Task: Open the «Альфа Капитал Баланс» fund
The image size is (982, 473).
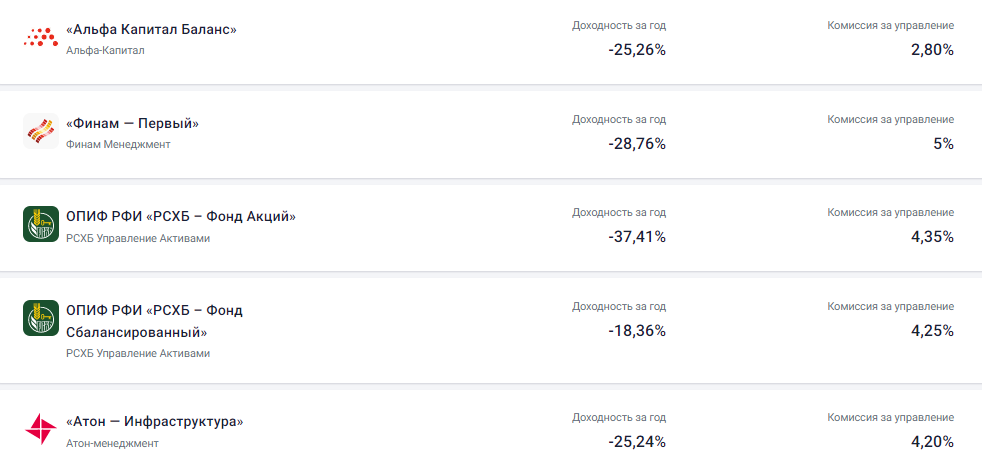Action: point(151,30)
